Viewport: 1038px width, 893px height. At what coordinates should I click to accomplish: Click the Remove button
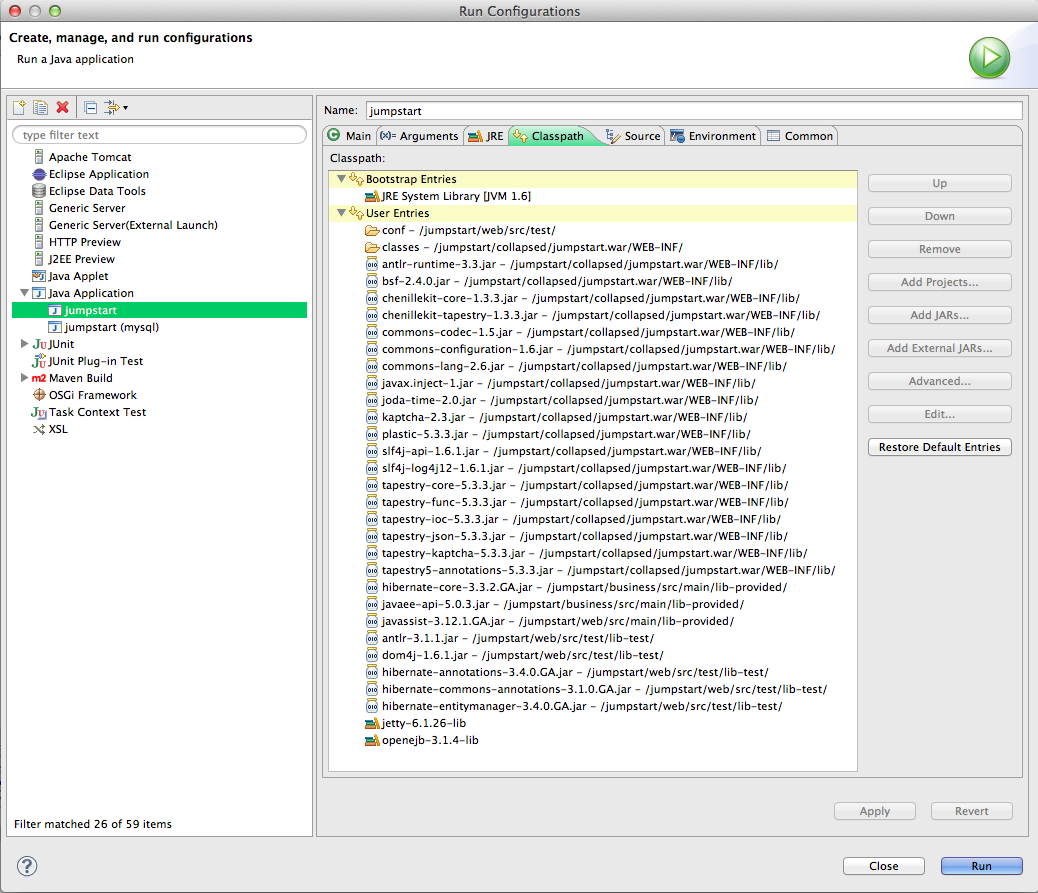coord(939,249)
